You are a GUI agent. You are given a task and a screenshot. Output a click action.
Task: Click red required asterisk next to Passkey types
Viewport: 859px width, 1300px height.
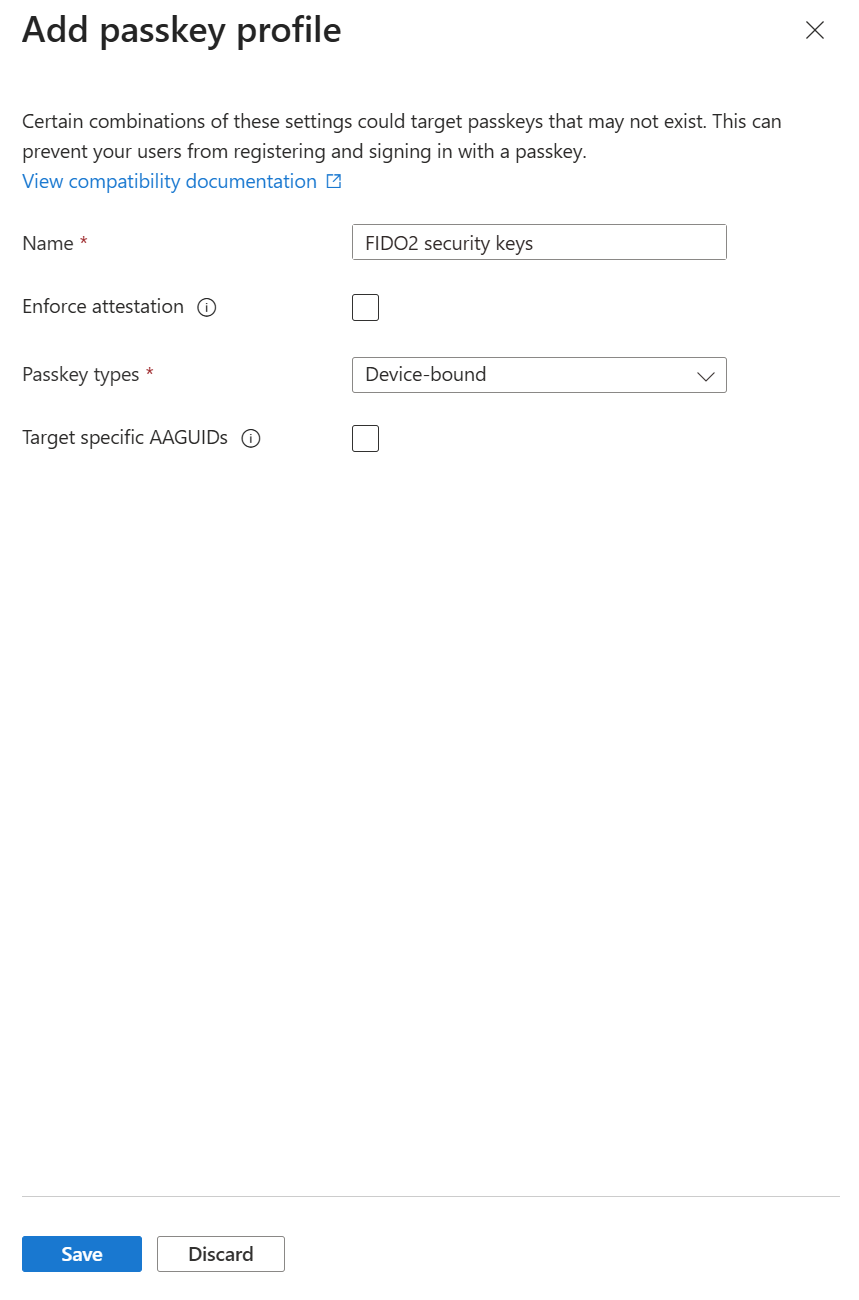[x=150, y=373]
